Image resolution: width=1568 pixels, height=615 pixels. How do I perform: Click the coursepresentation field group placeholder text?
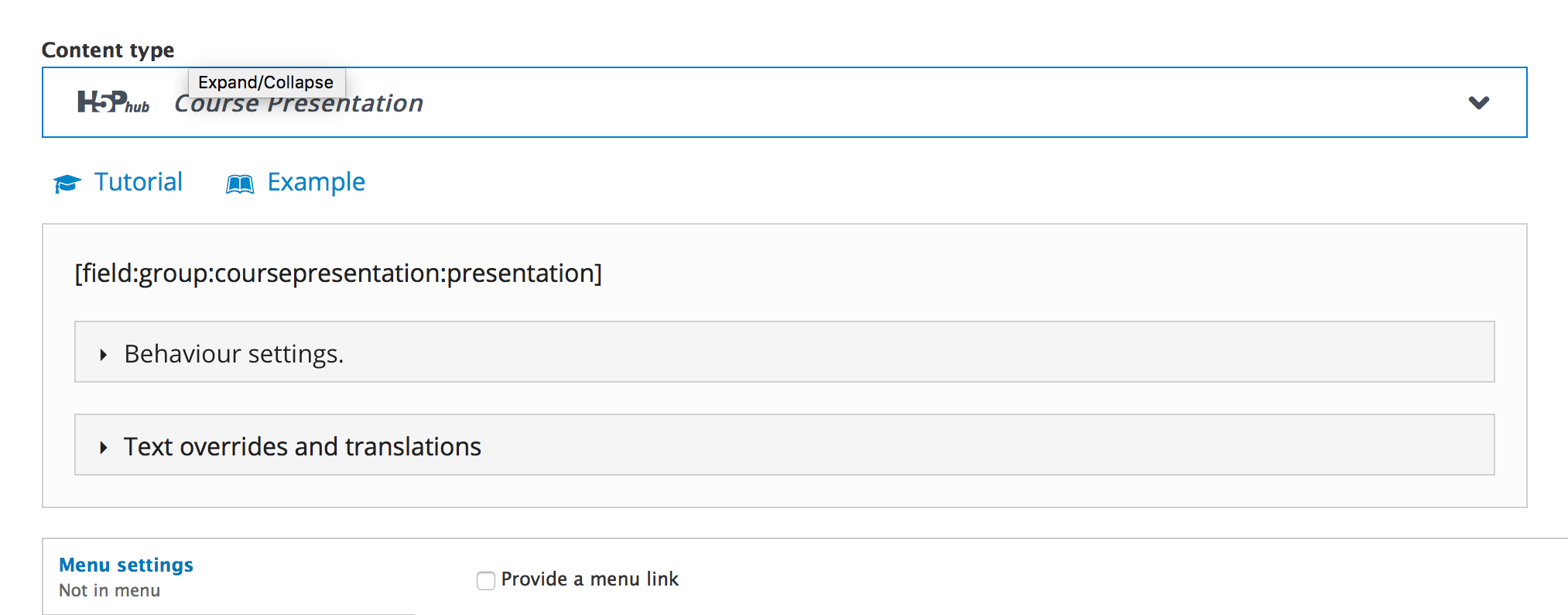[x=338, y=273]
